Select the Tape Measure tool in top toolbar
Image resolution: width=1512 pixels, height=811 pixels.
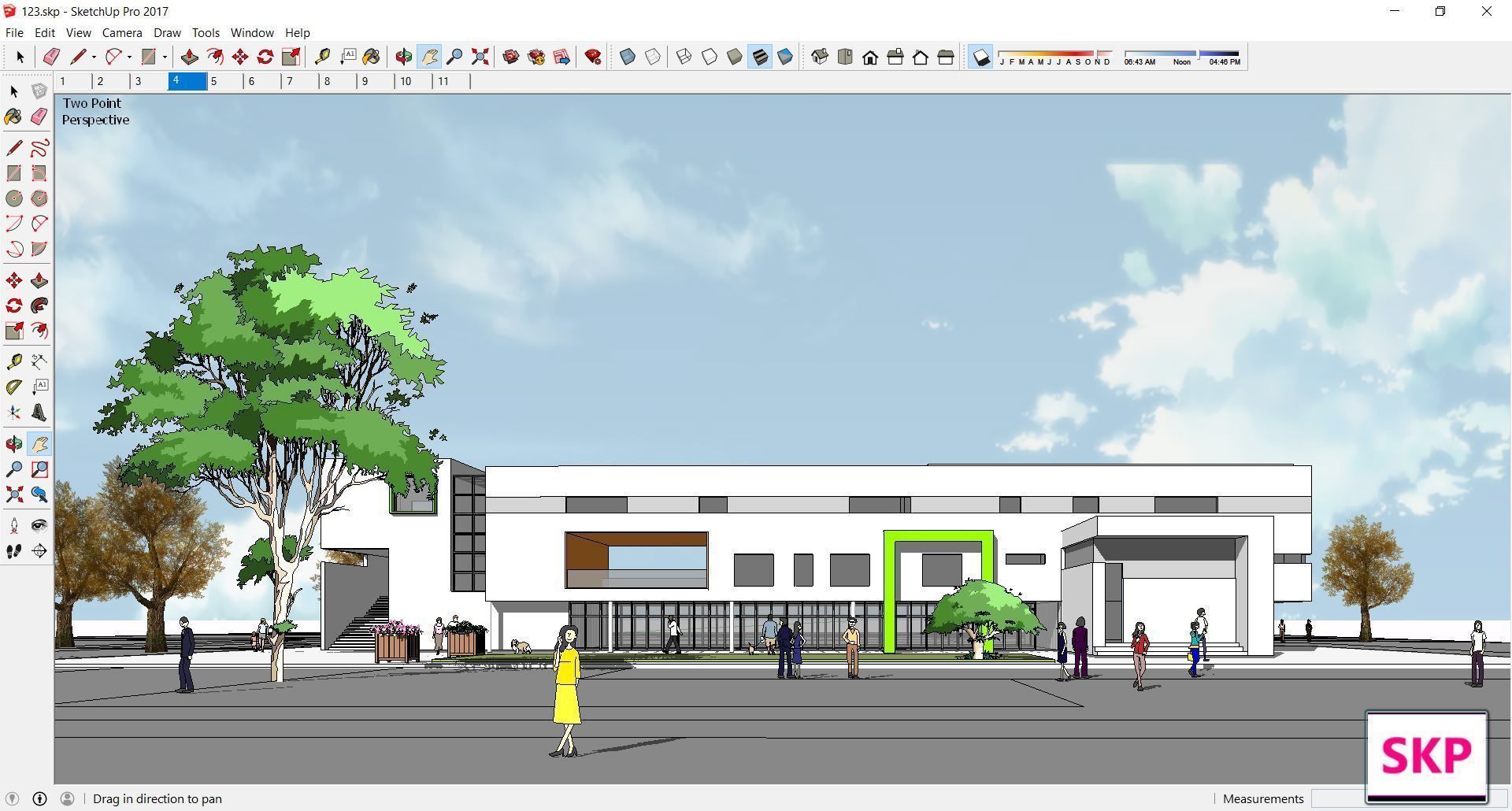click(x=322, y=57)
